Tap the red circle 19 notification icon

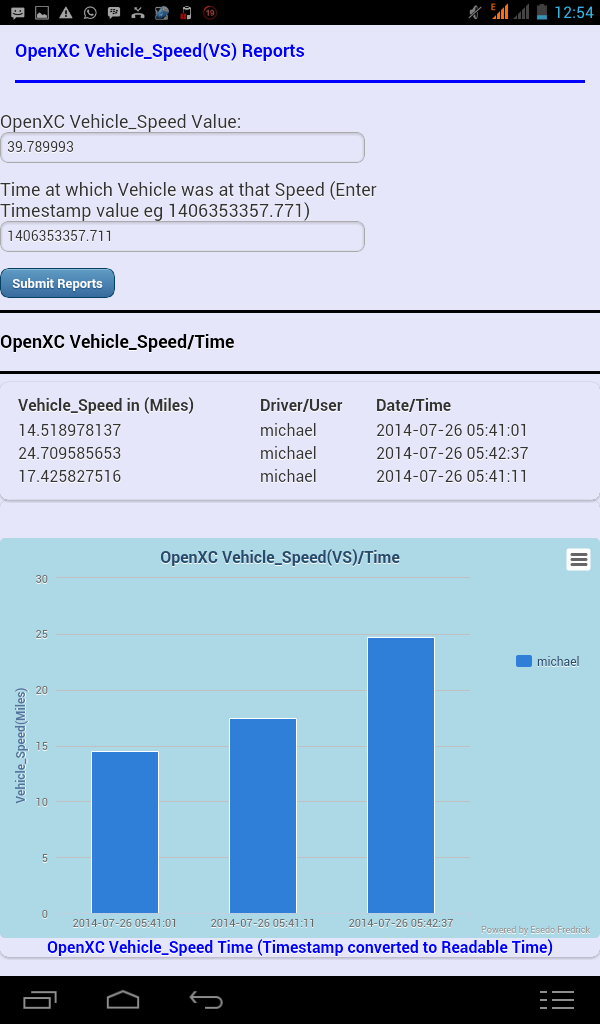(210, 12)
